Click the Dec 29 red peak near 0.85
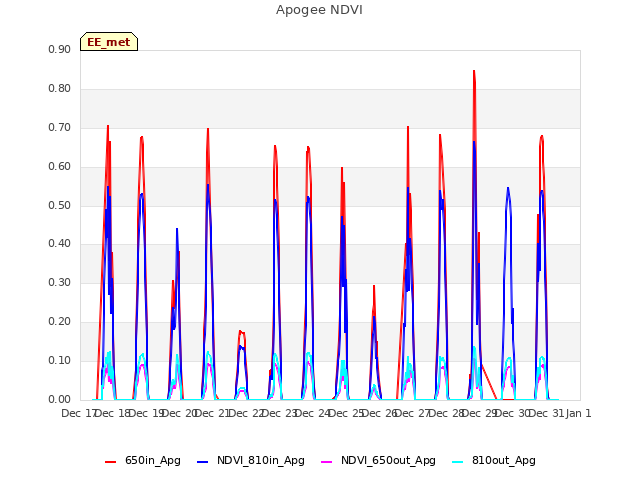This screenshot has width=640, height=480. [474, 72]
